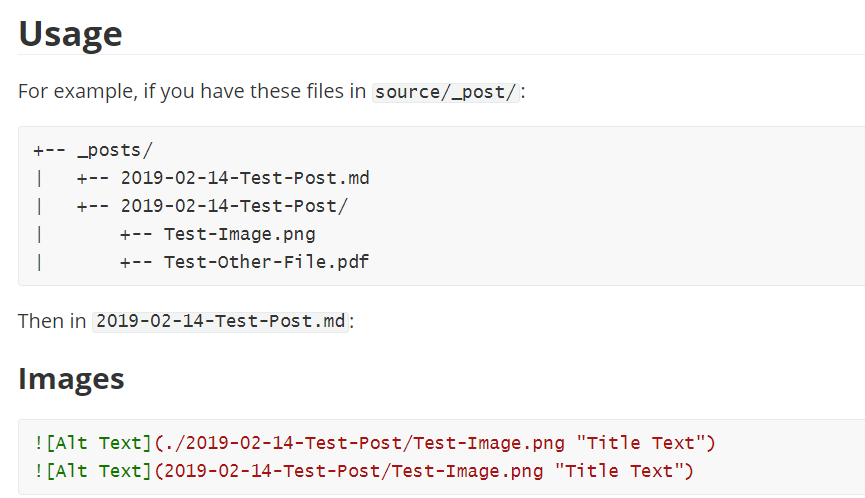Click the inline code "source/_post/"

pos(446,92)
